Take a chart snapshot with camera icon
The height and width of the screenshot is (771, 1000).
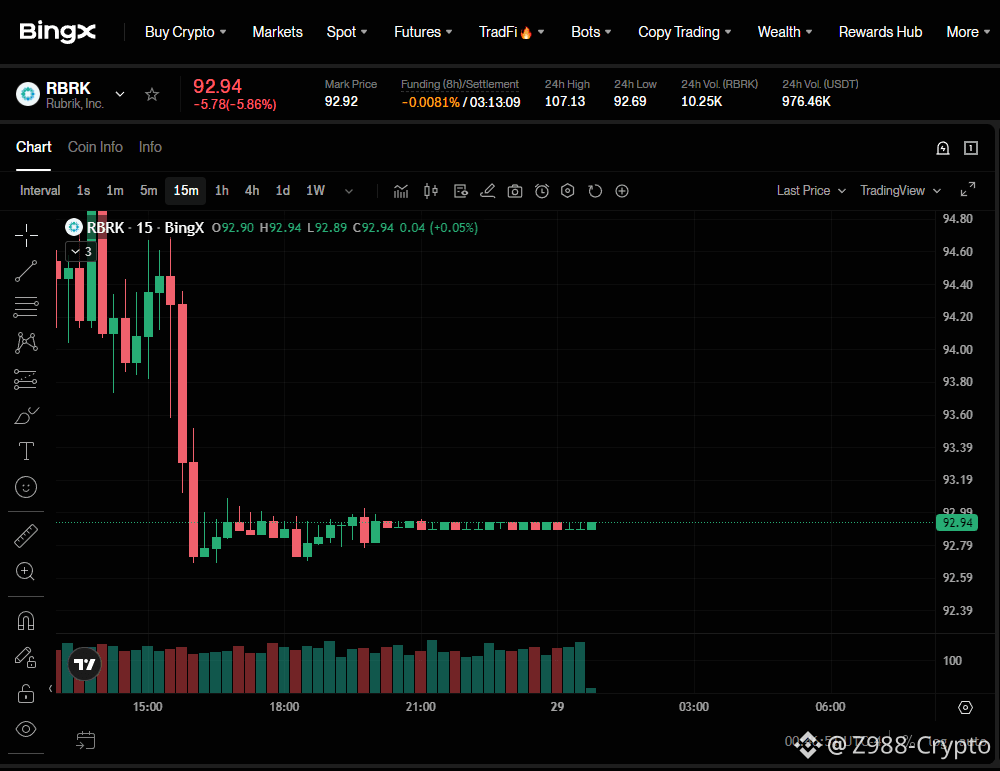click(515, 191)
